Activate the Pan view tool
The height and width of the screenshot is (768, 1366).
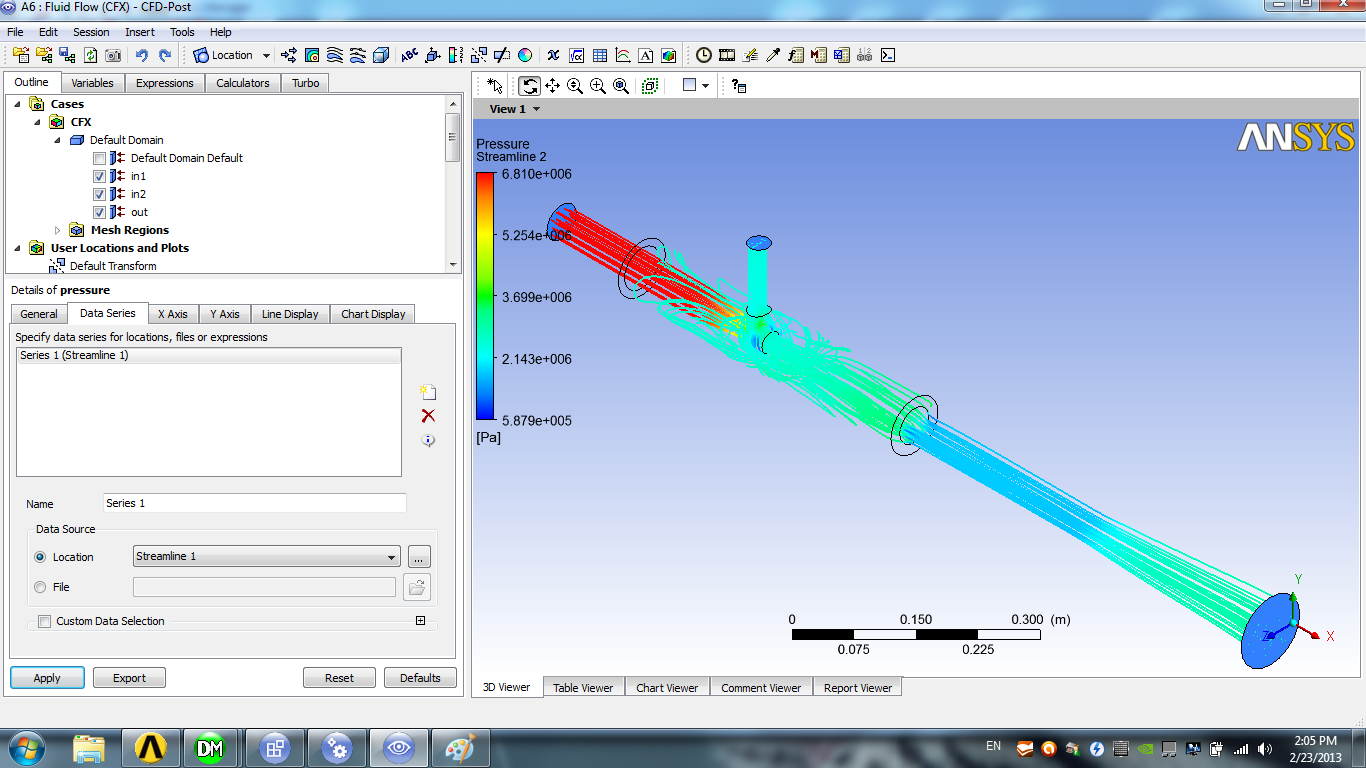point(552,86)
